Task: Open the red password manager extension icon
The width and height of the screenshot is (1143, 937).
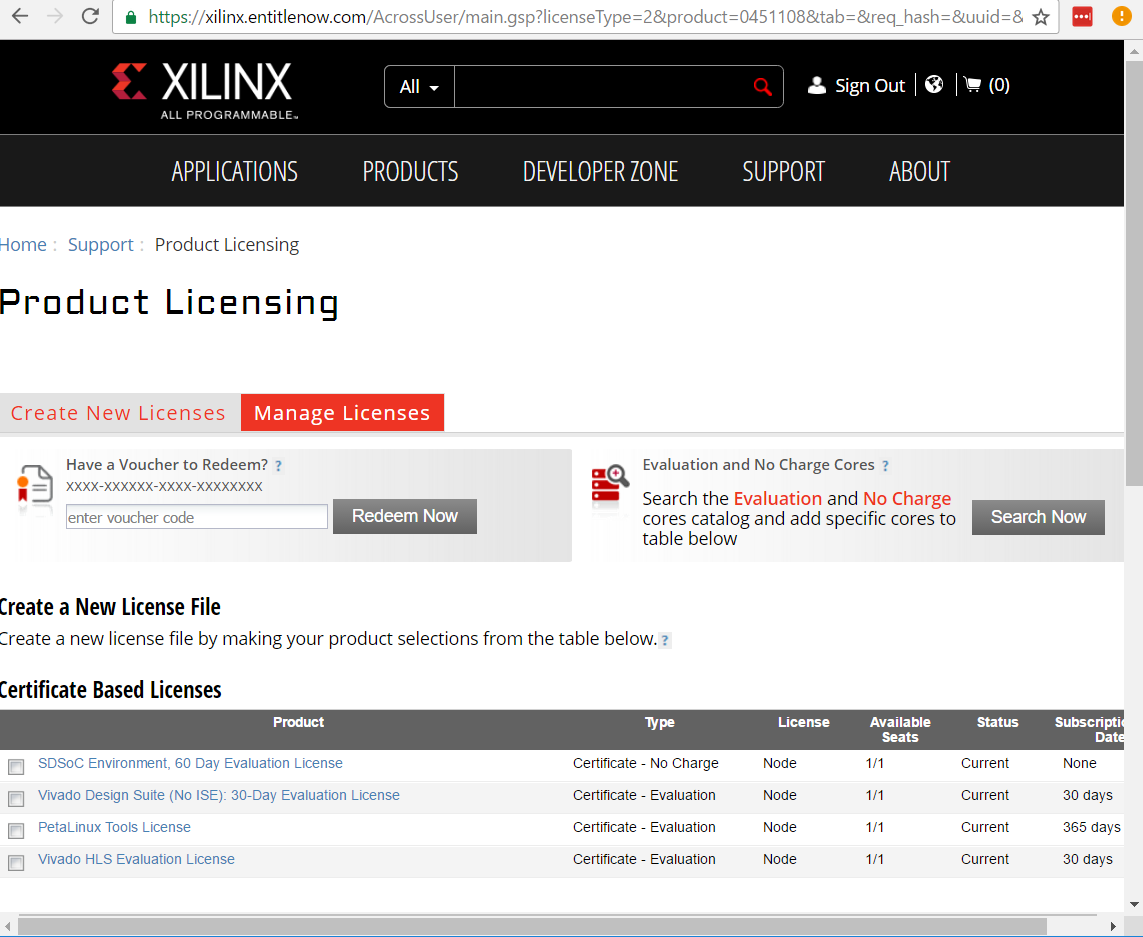Action: point(1082,17)
